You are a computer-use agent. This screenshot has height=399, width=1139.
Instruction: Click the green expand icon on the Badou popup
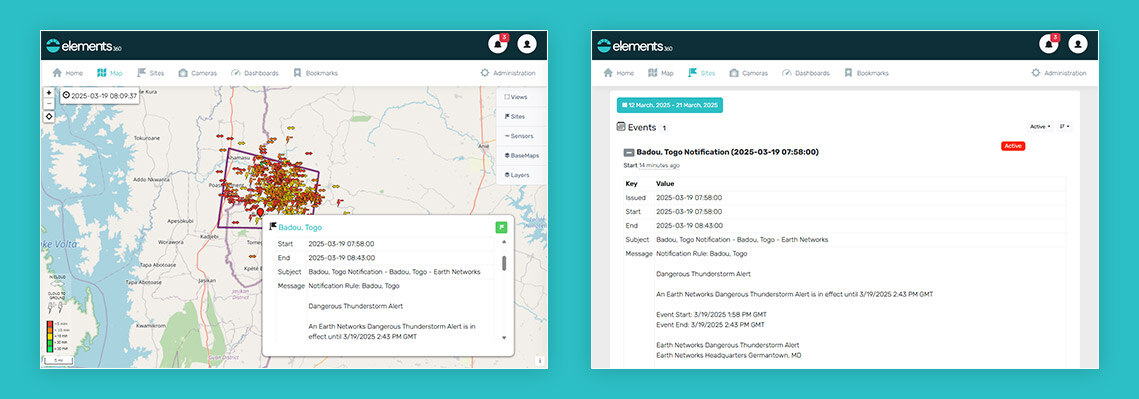pyautogui.click(x=501, y=227)
